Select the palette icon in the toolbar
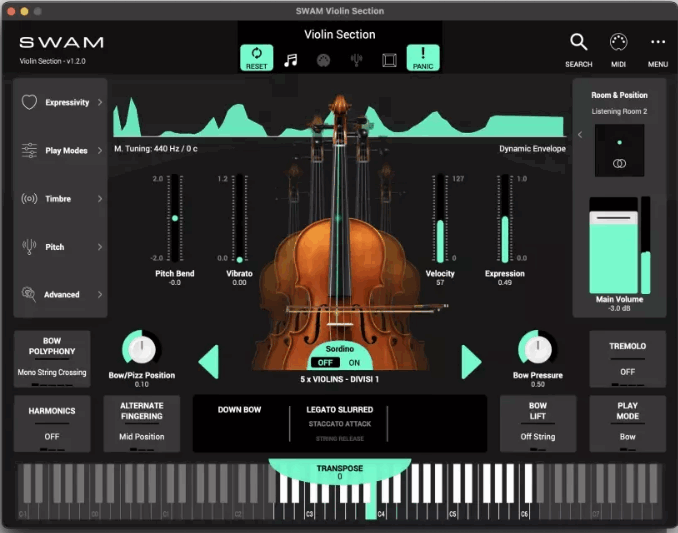 coord(323,61)
